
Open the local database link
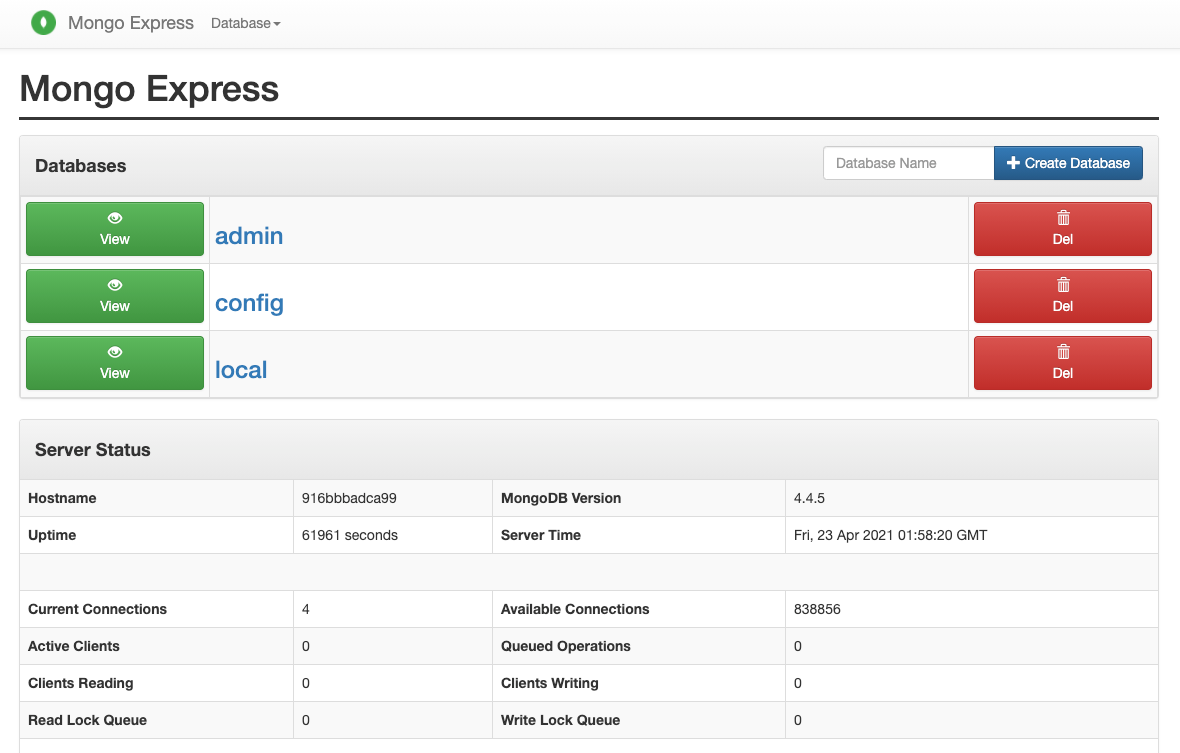(241, 370)
